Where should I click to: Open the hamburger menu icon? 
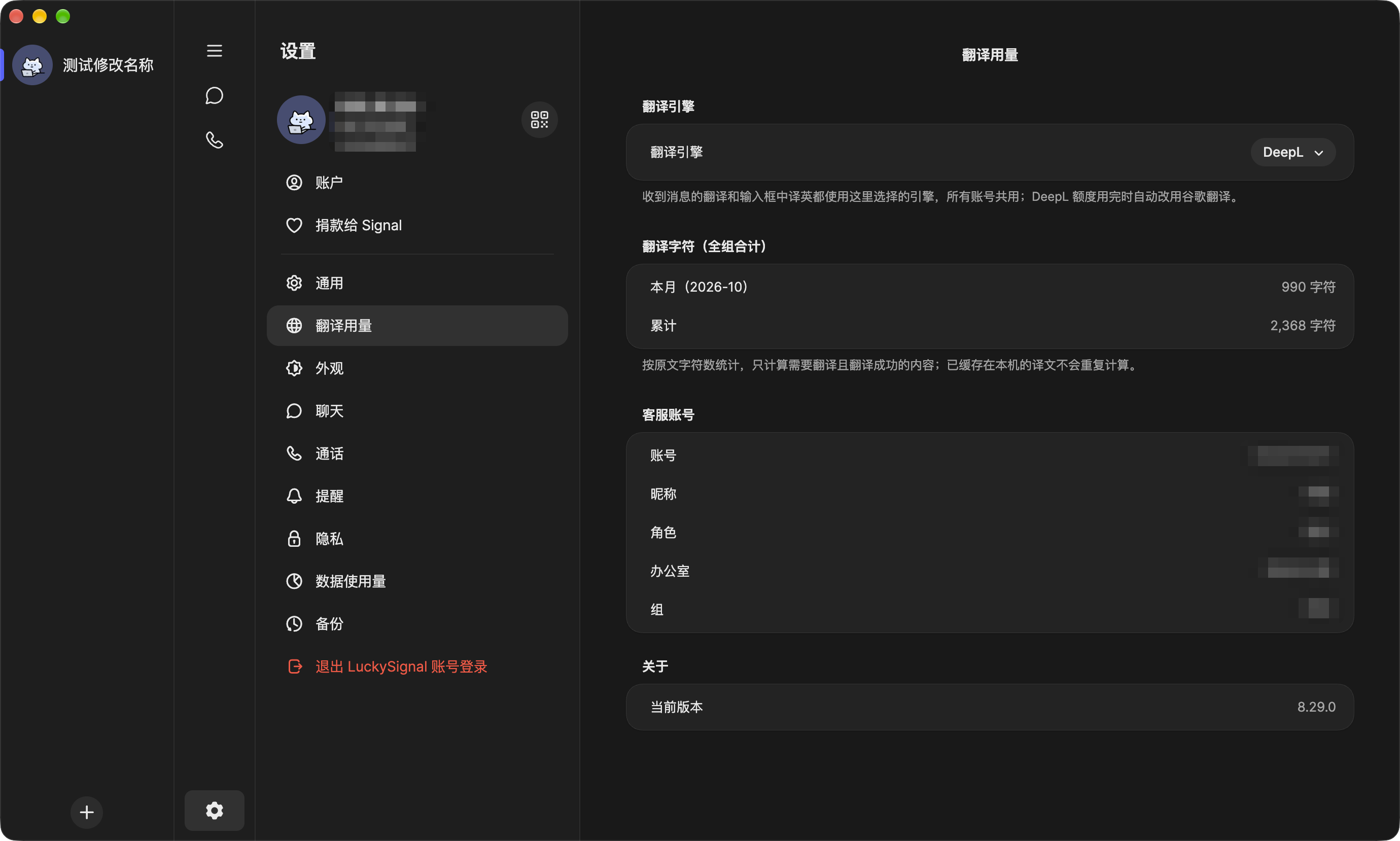pyautogui.click(x=214, y=51)
